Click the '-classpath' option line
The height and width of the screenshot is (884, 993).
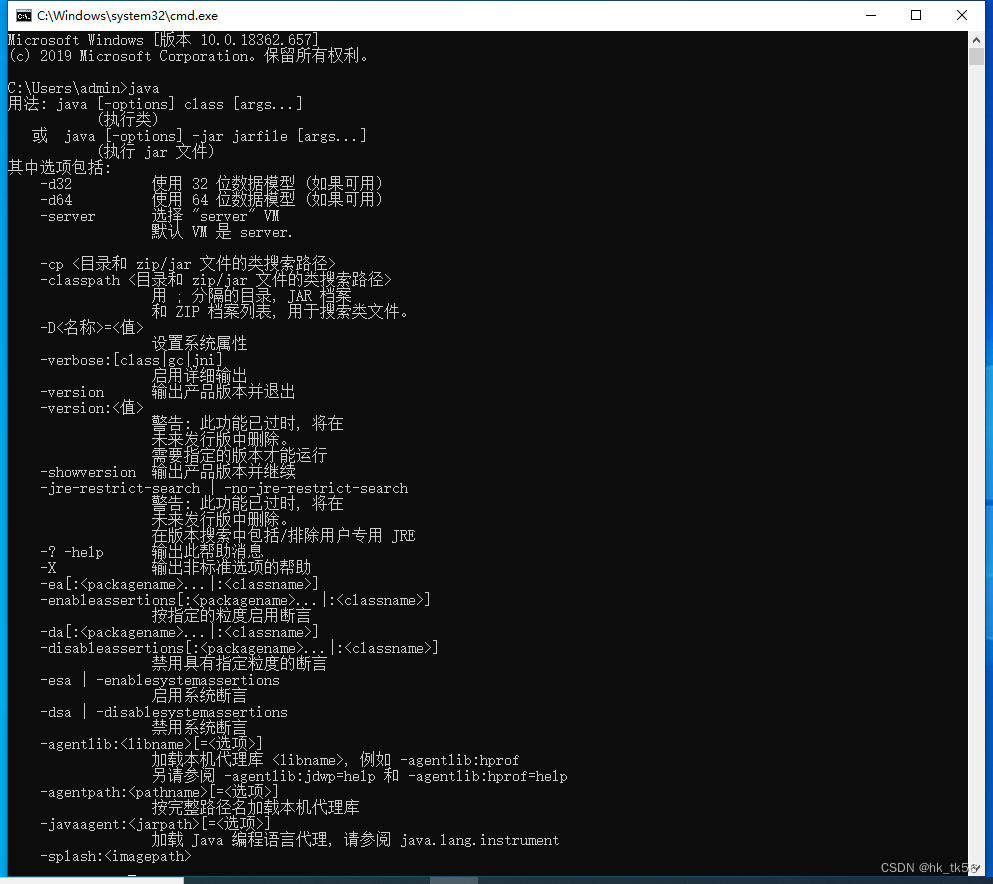pyautogui.click(x=216, y=280)
